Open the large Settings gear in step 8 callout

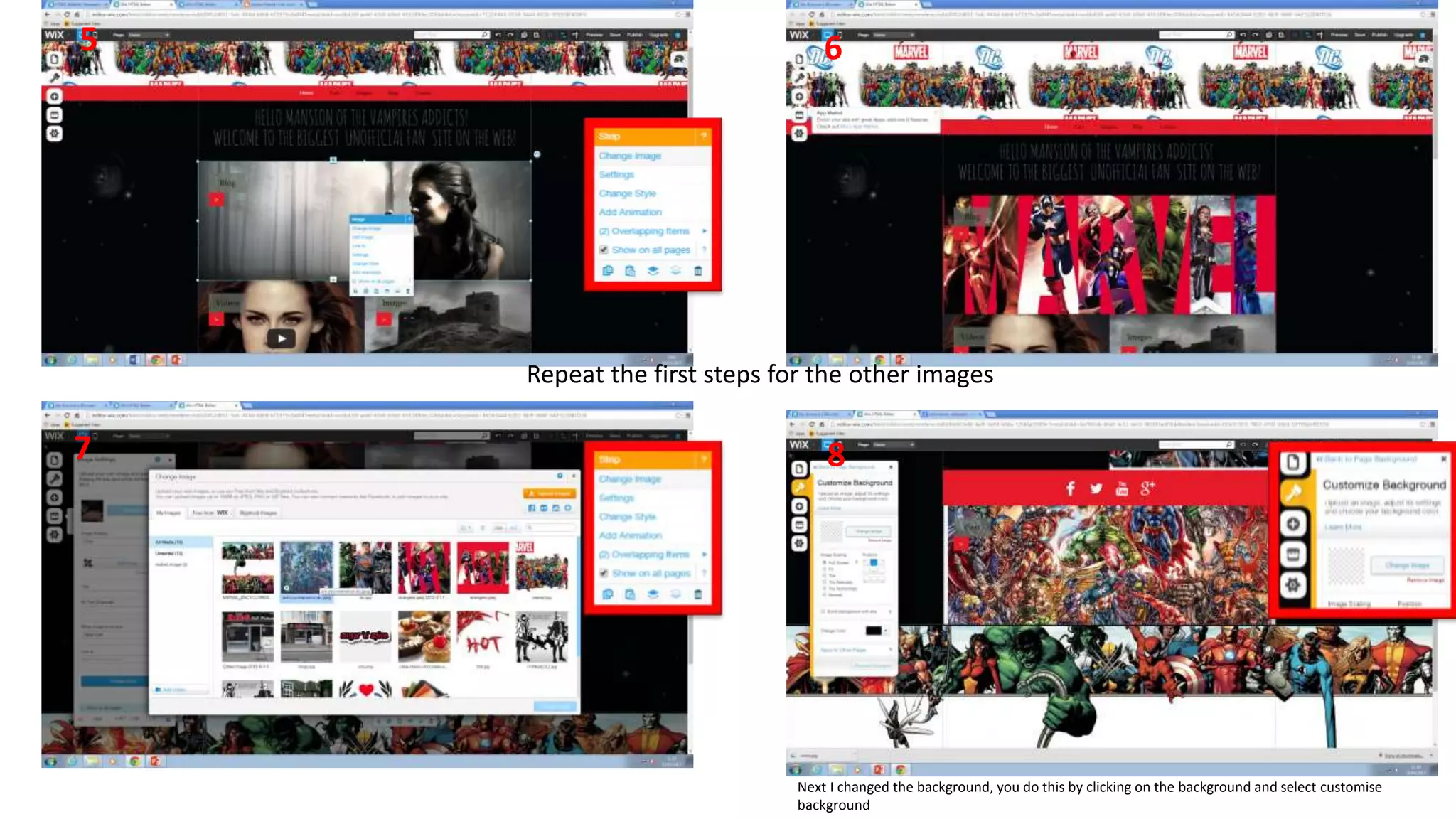(1293, 585)
